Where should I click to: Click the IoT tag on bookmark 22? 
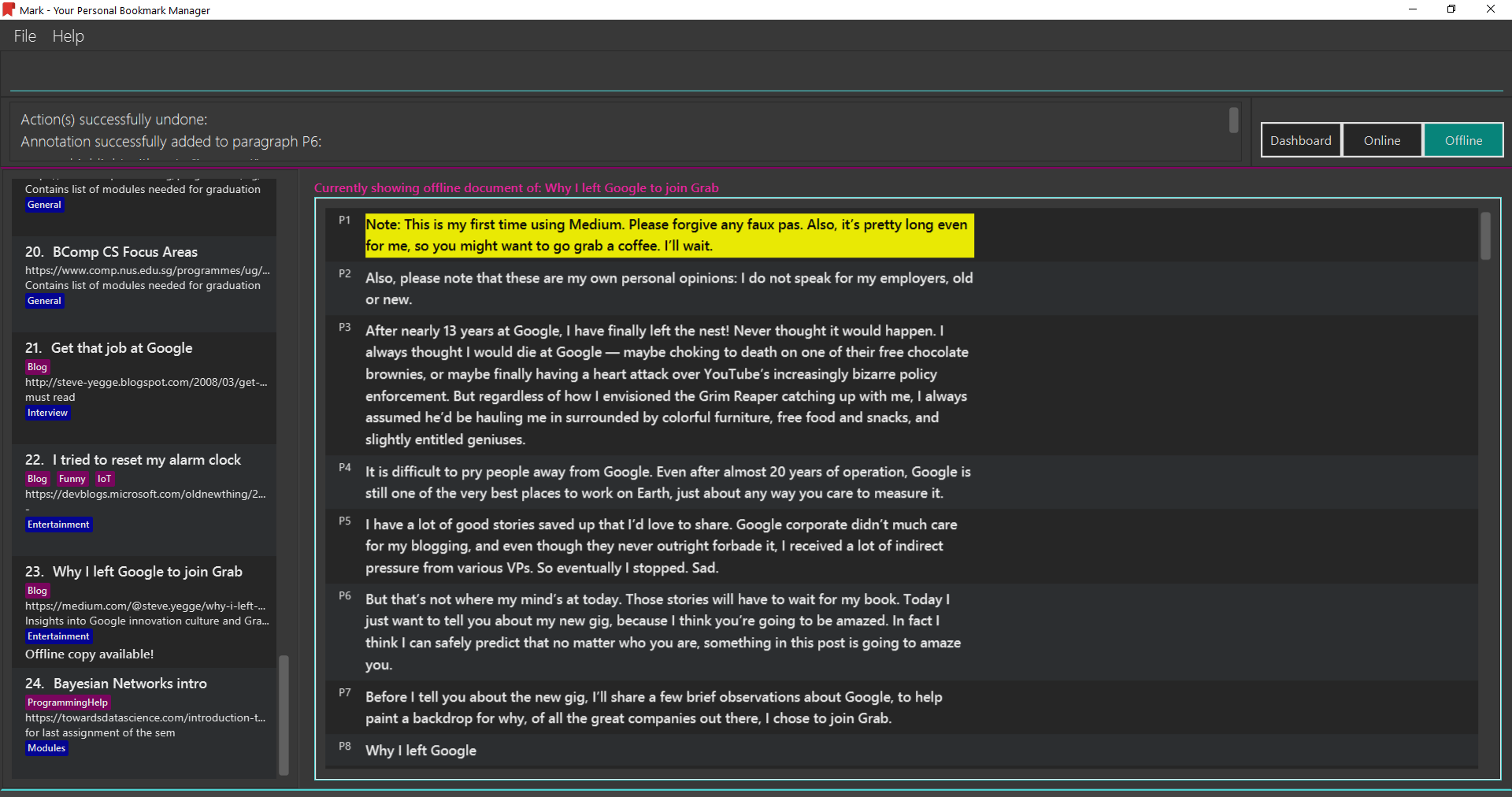(x=104, y=479)
